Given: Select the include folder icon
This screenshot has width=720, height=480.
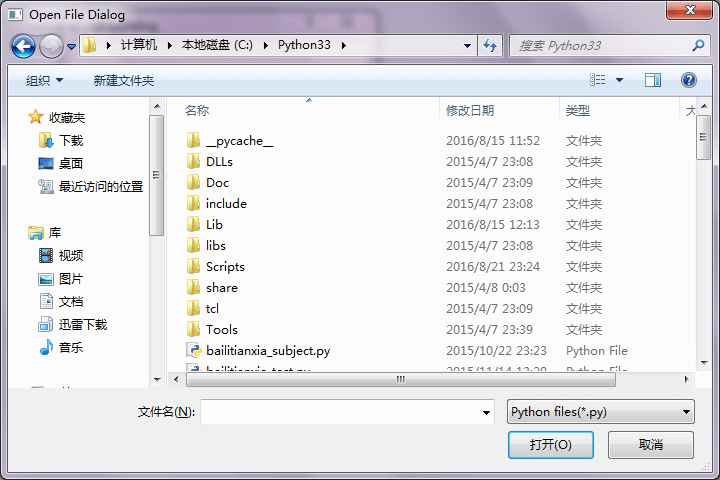Looking at the screenshot, I should (193, 203).
